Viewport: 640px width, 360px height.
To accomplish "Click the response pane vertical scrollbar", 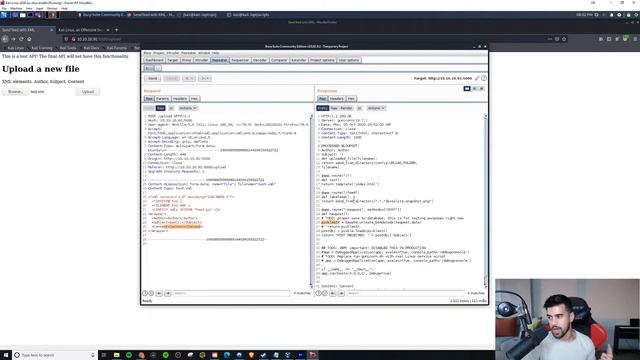I will 485,201.
